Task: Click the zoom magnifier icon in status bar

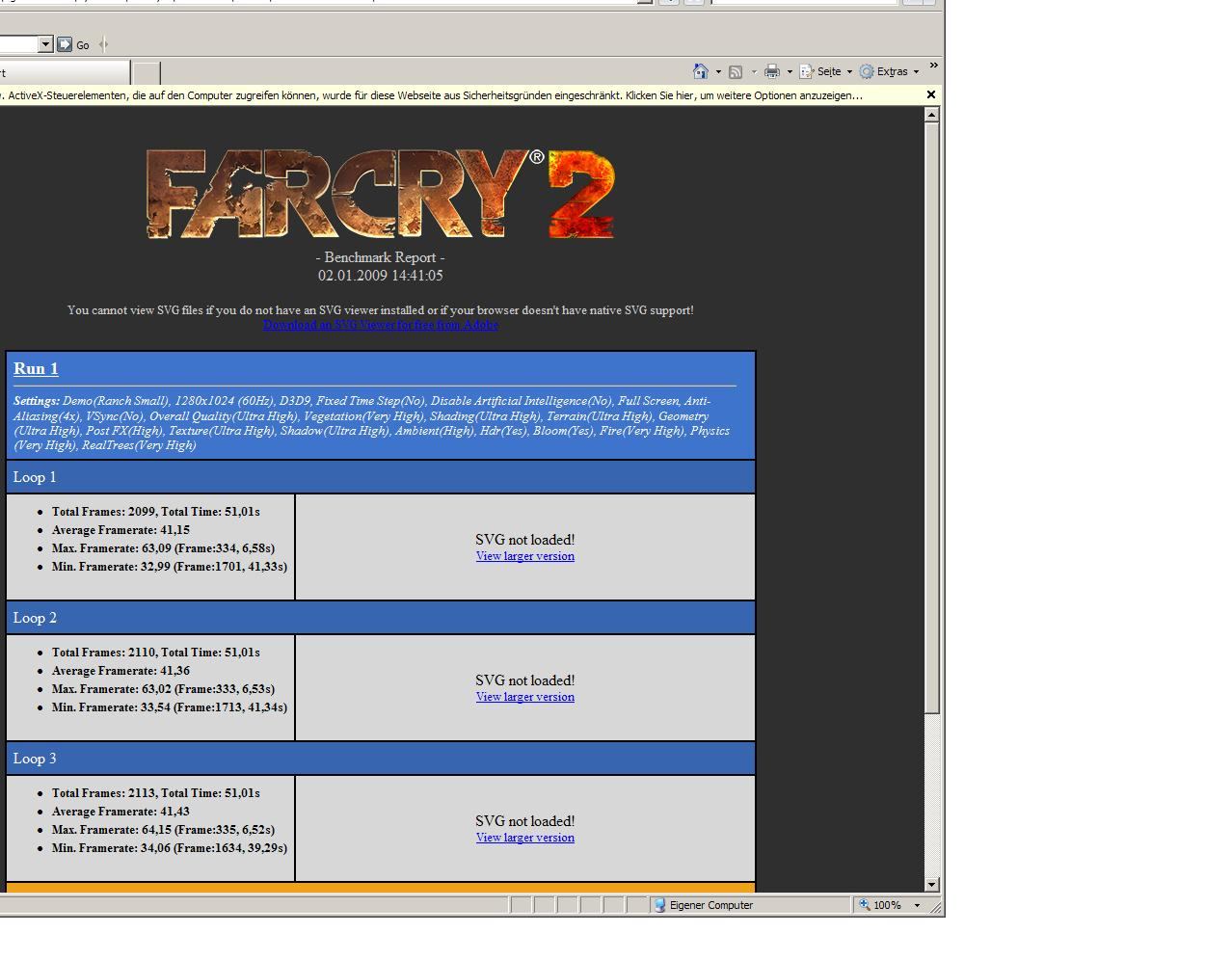Action: click(865, 905)
